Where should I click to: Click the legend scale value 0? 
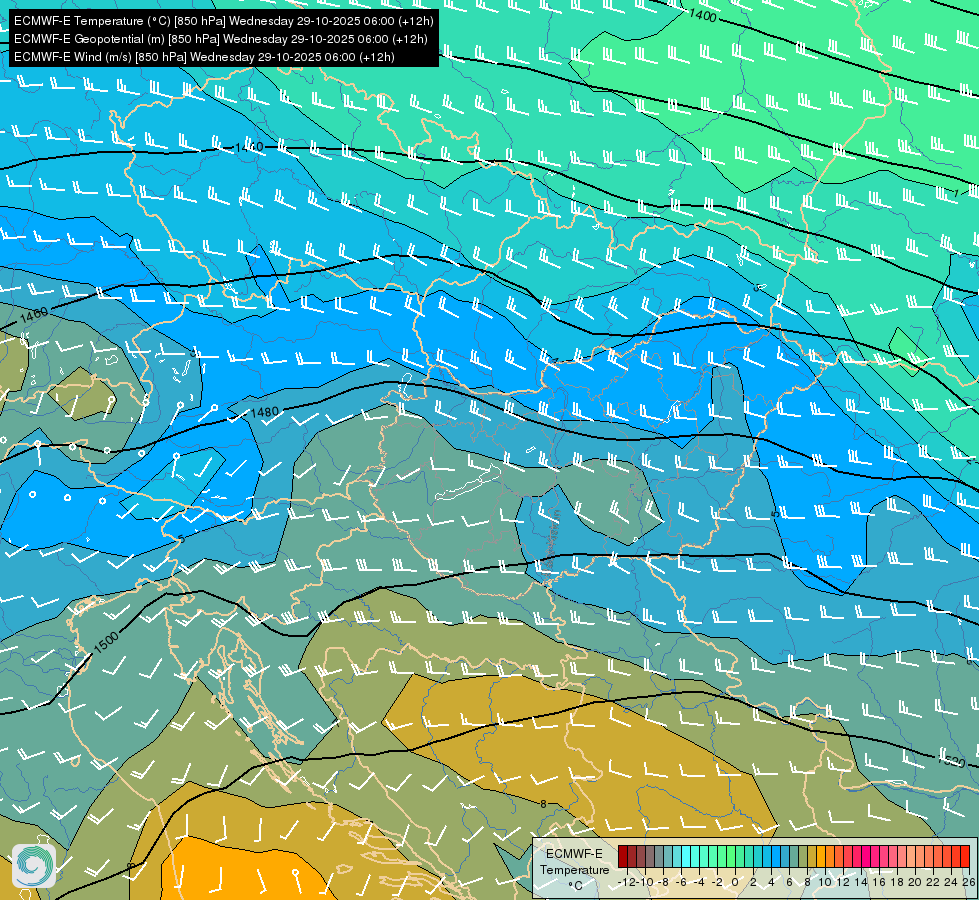[x=735, y=883]
